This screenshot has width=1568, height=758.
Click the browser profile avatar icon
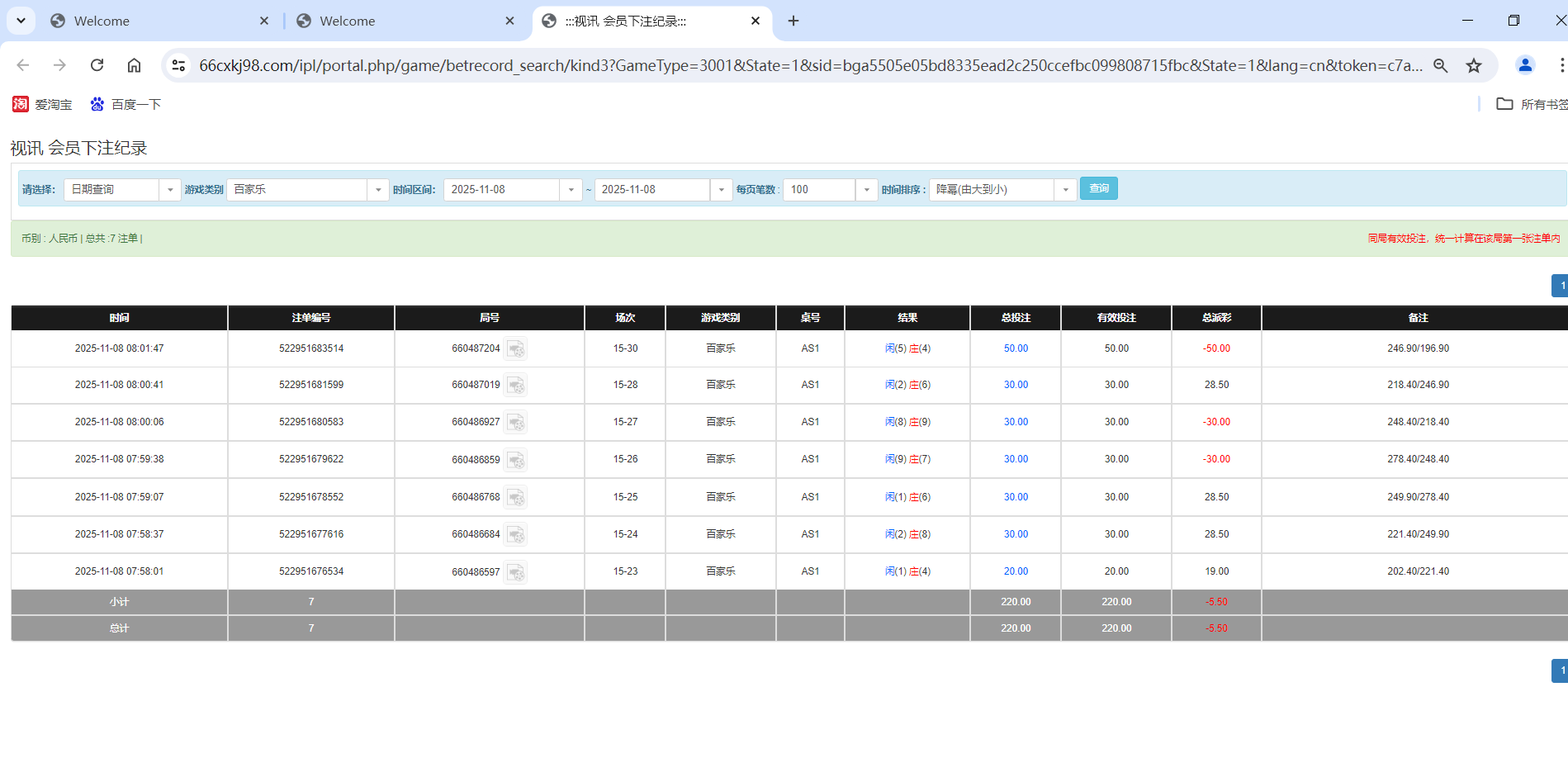(x=1524, y=65)
